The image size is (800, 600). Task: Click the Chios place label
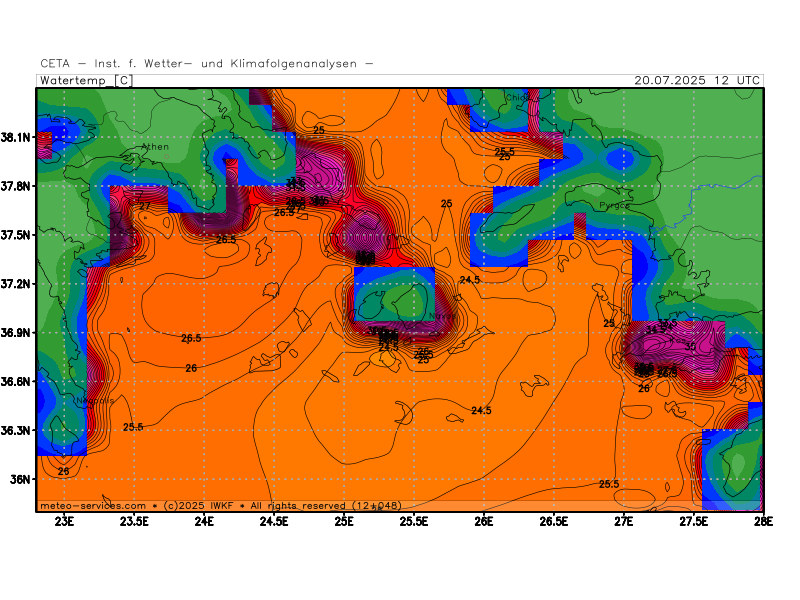pos(518,97)
